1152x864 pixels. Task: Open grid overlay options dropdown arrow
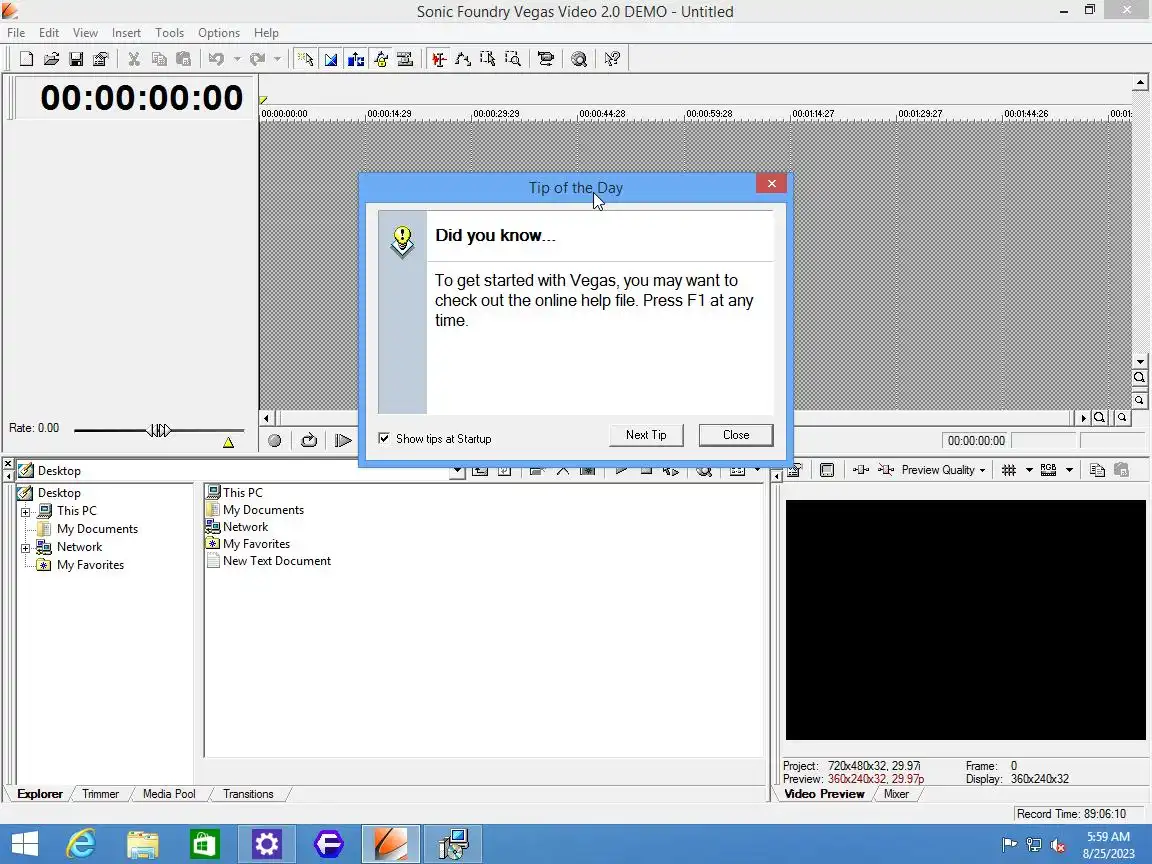1029,470
